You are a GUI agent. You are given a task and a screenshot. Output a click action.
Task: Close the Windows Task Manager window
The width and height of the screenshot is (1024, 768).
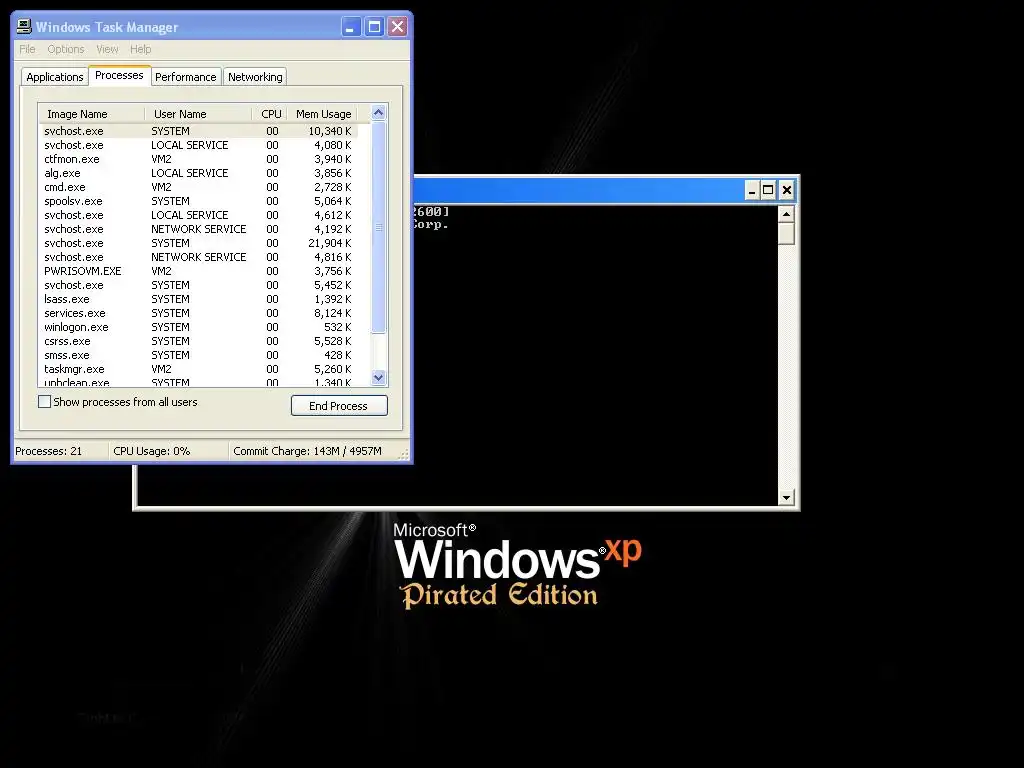click(397, 27)
